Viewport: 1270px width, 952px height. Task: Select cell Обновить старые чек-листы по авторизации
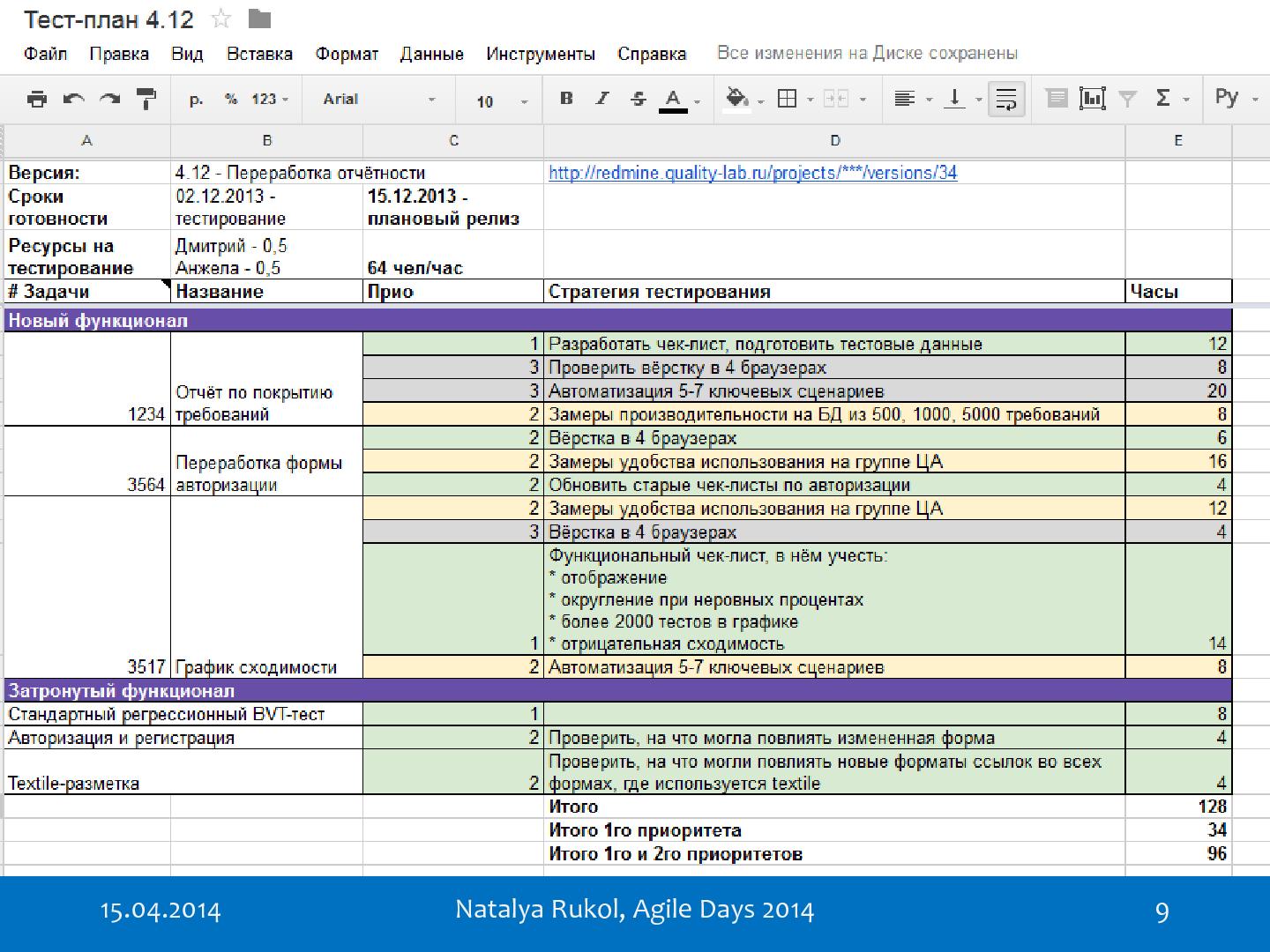[x=834, y=485]
